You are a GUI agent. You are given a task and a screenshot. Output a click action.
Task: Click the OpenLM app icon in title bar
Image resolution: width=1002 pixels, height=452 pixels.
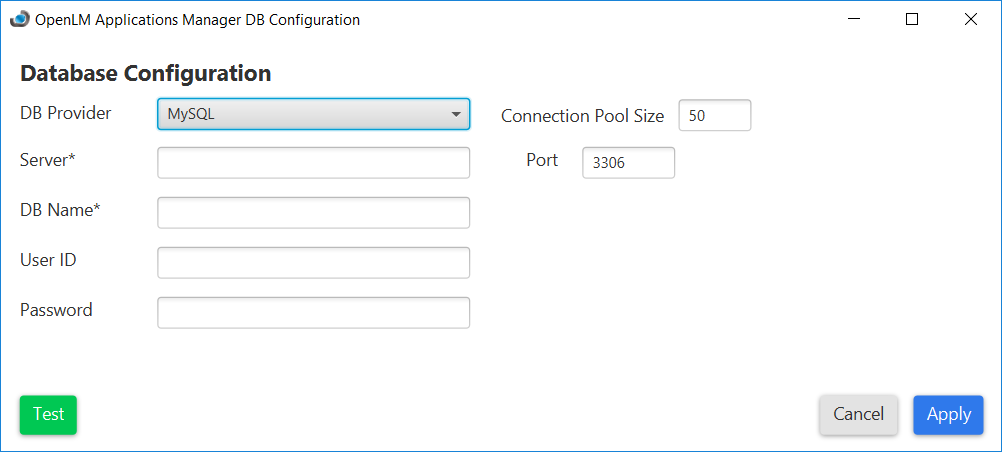(x=19, y=19)
